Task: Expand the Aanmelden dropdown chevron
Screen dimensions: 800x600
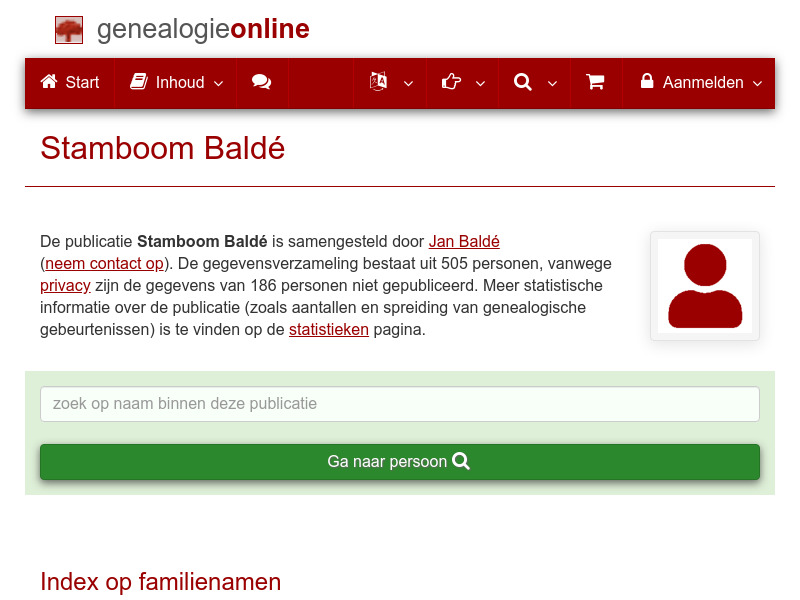Action: coord(758,85)
